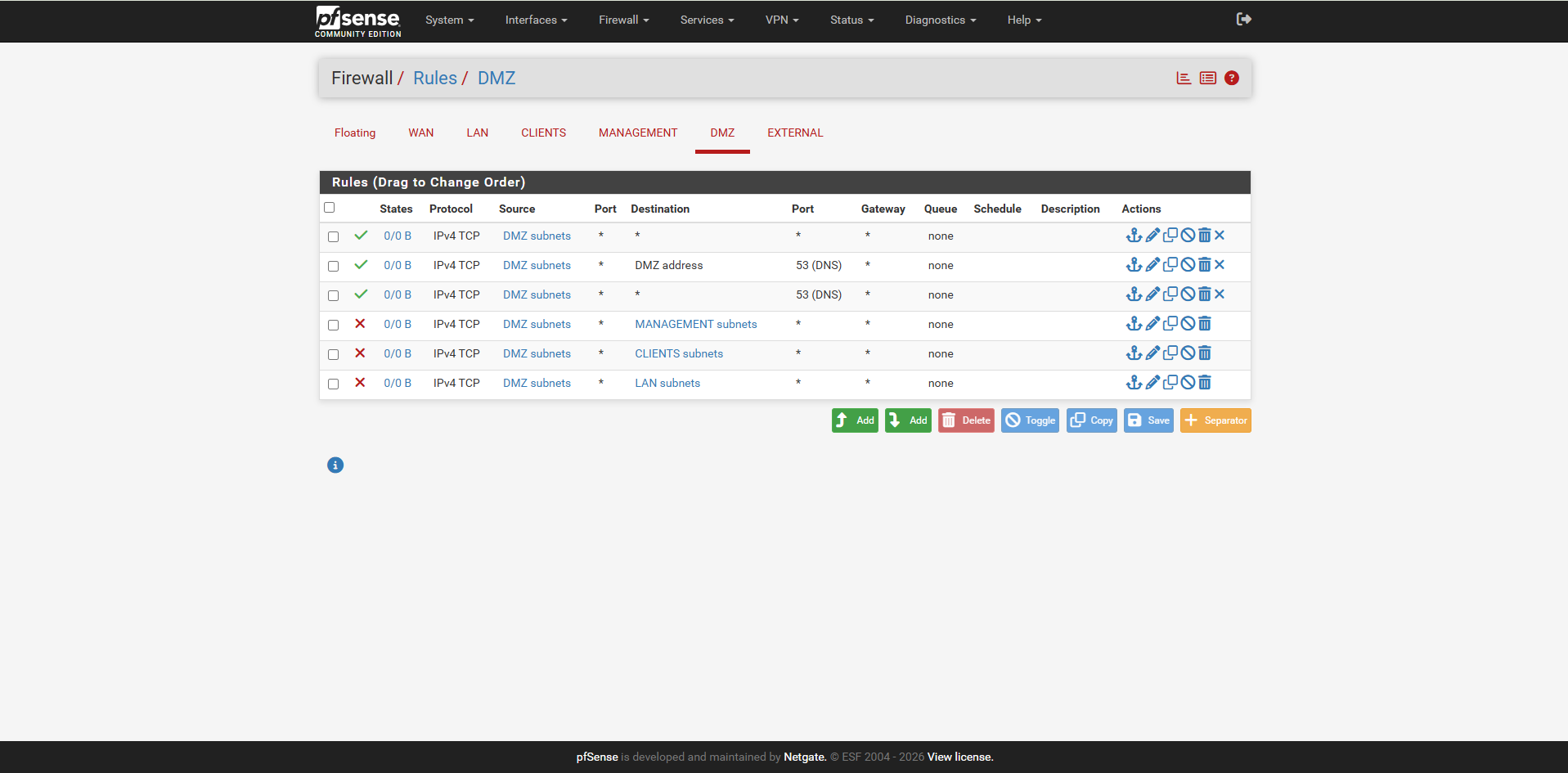Screen dimensions: 1568x773
Task: Add rule to top with up-arrow Add button
Action: [855, 420]
